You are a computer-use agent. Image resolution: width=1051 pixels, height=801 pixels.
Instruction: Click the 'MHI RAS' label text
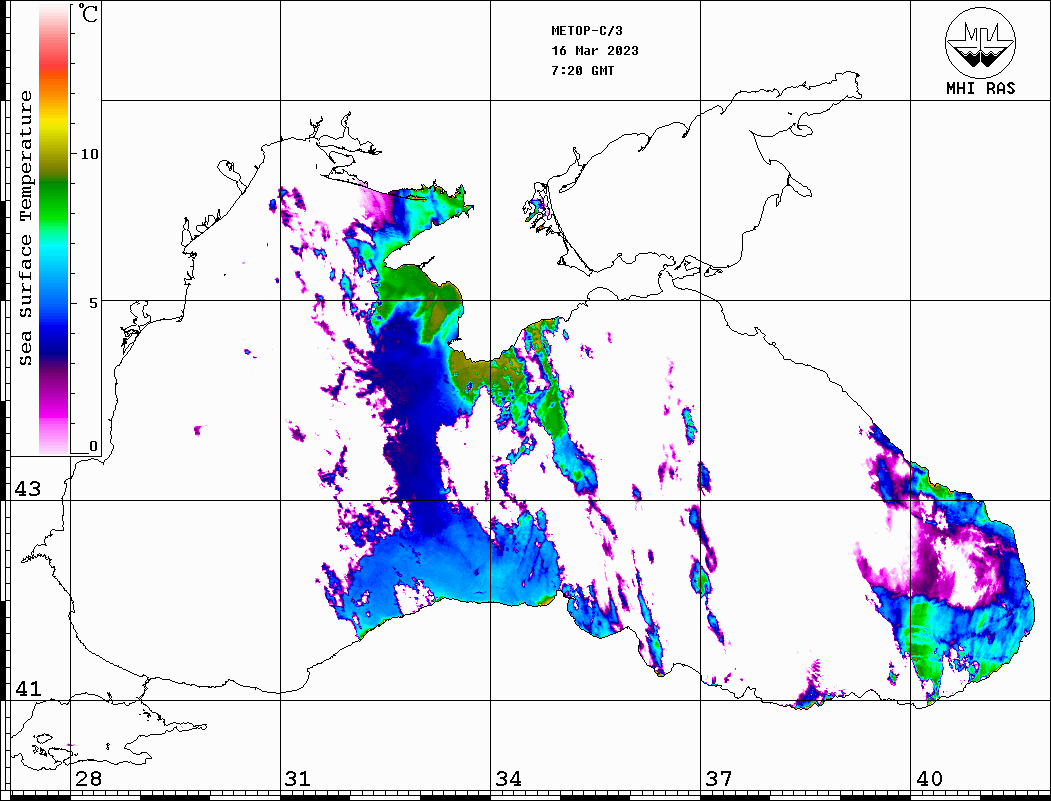(x=981, y=88)
